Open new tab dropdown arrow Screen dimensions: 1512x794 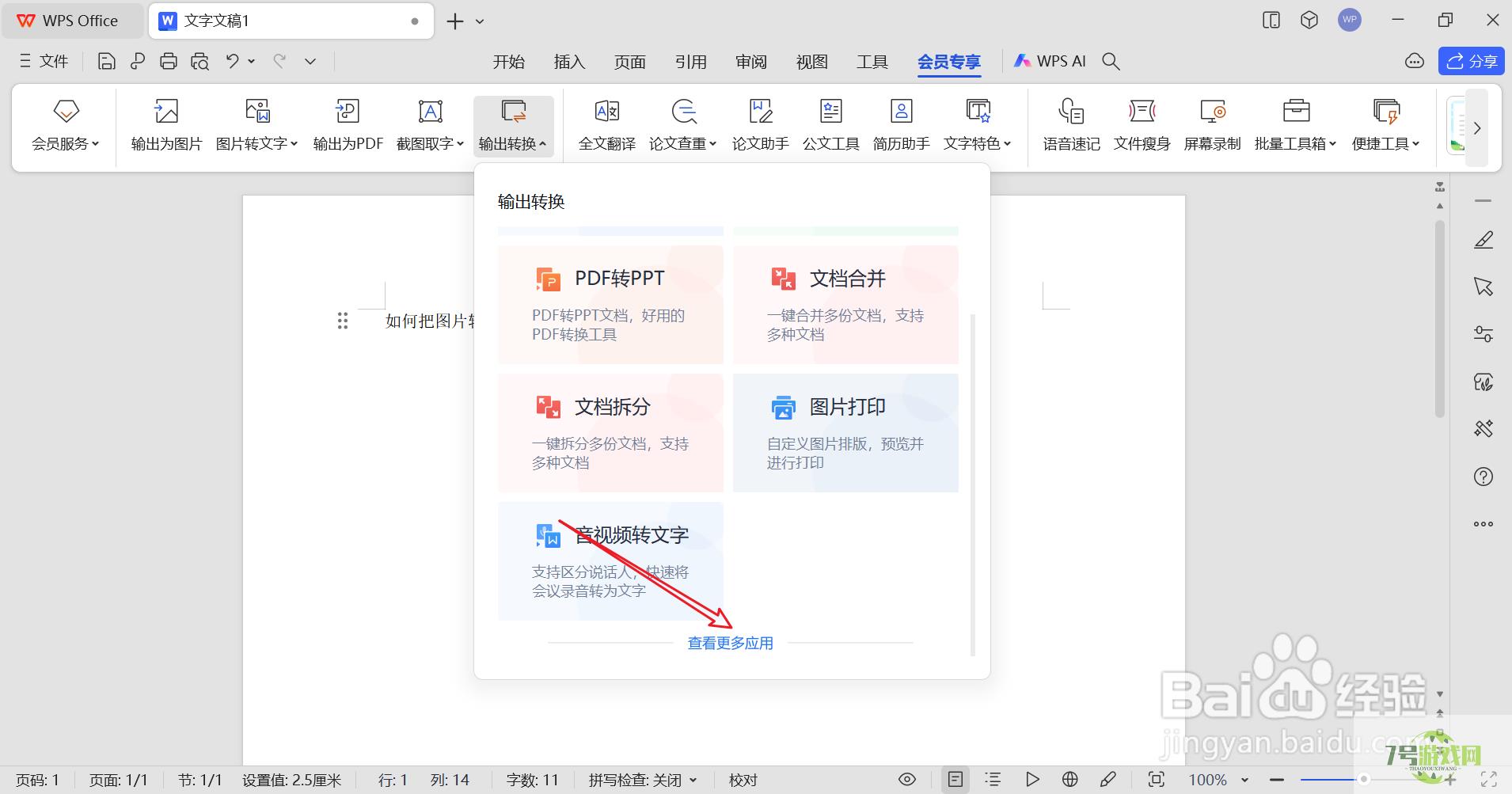coord(480,21)
